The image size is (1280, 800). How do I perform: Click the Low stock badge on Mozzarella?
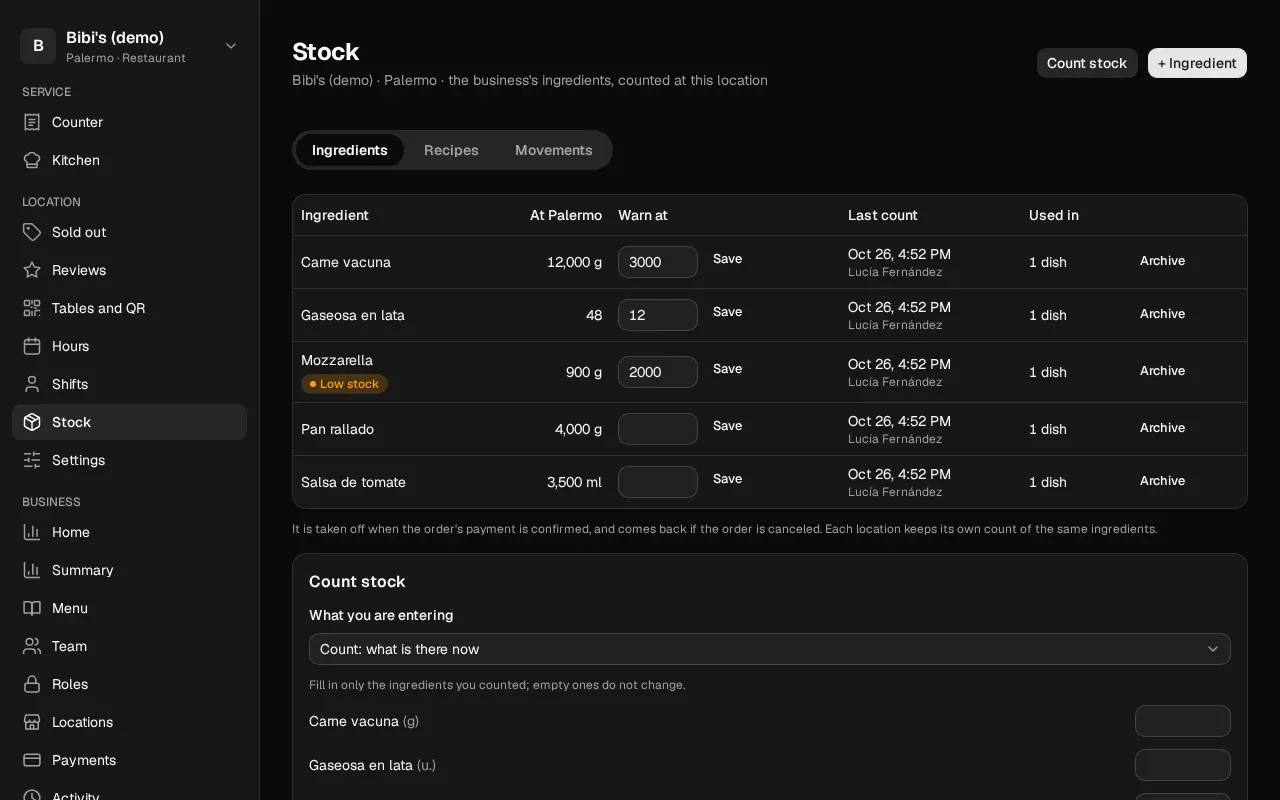(x=344, y=384)
